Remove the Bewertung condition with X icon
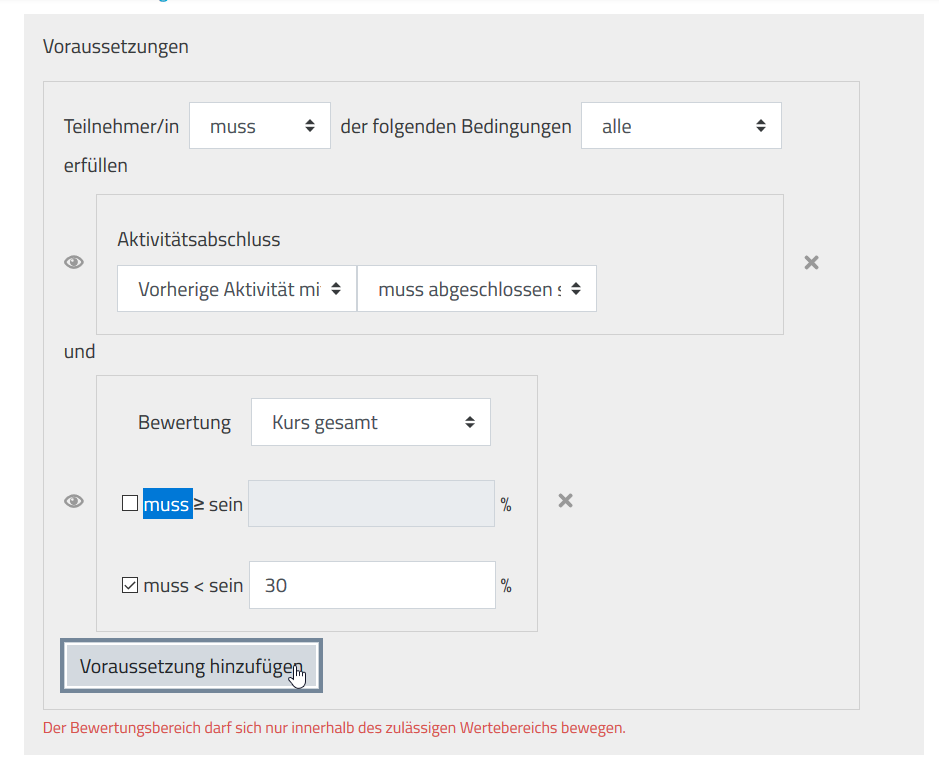 565,501
